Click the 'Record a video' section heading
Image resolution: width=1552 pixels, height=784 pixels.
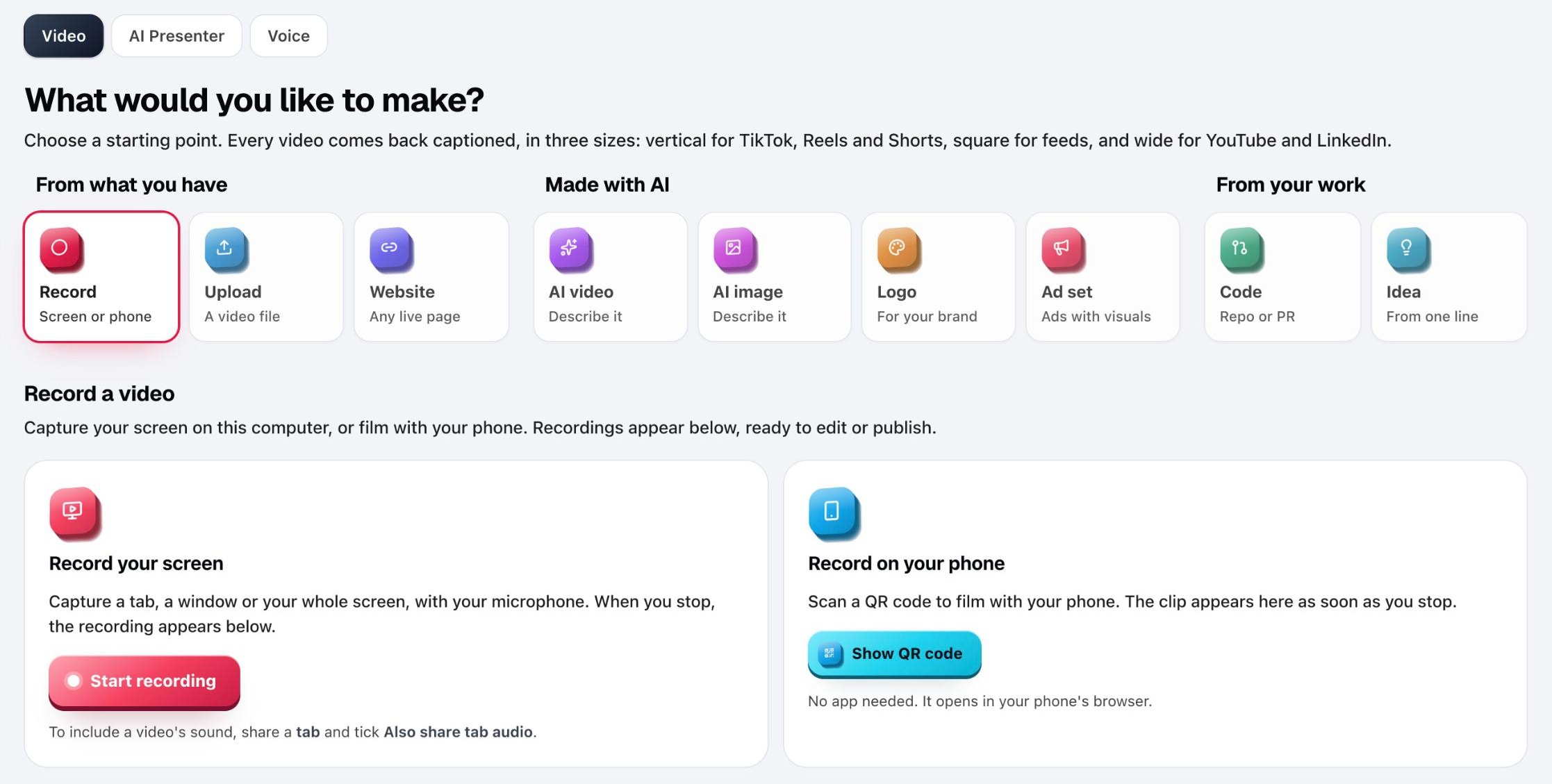(99, 394)
